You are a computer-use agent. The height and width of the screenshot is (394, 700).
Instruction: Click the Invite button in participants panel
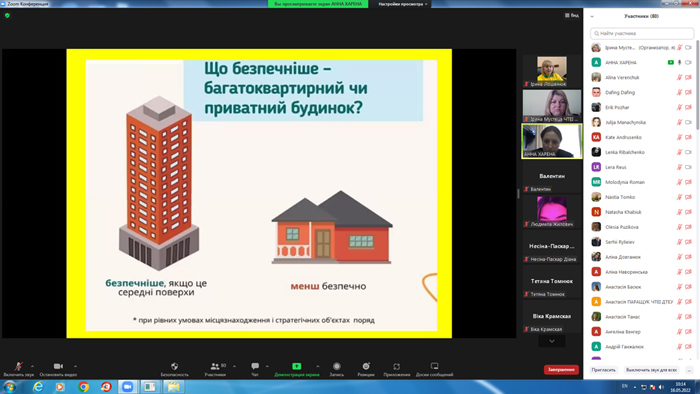[x=603, y=370]
